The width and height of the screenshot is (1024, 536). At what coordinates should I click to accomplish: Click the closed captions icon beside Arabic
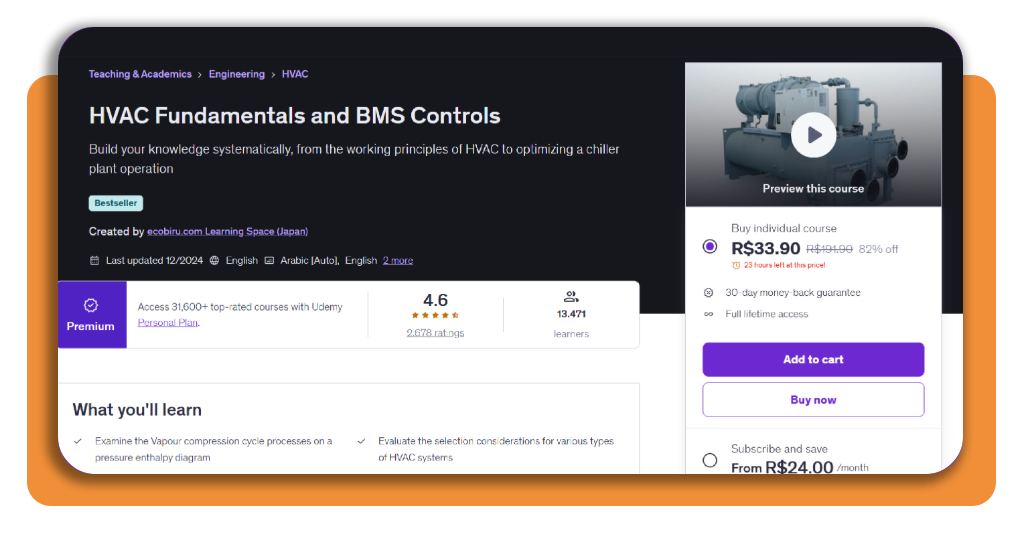coord(269,260)
